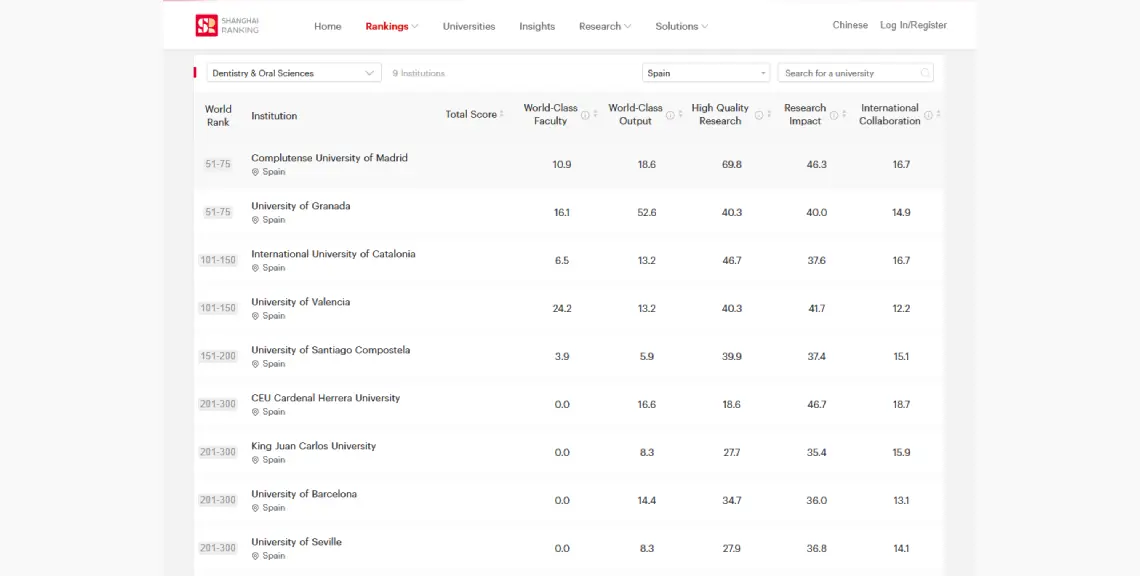Sort by World-Class Output arrows
This screenshot has width=1140, height=576.
click(681, 114)
